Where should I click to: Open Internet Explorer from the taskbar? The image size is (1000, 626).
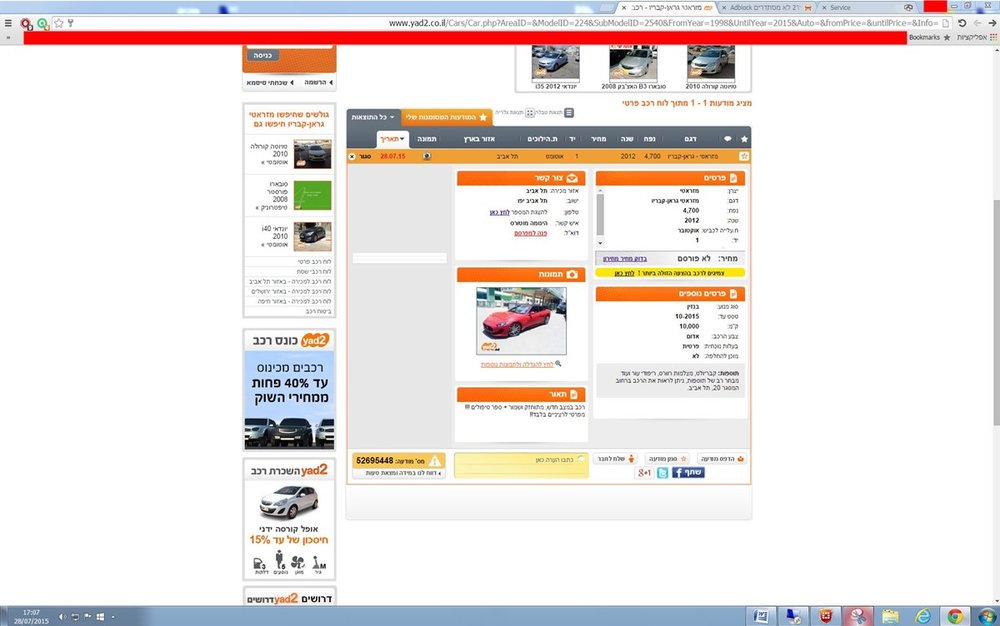point(922,616)
